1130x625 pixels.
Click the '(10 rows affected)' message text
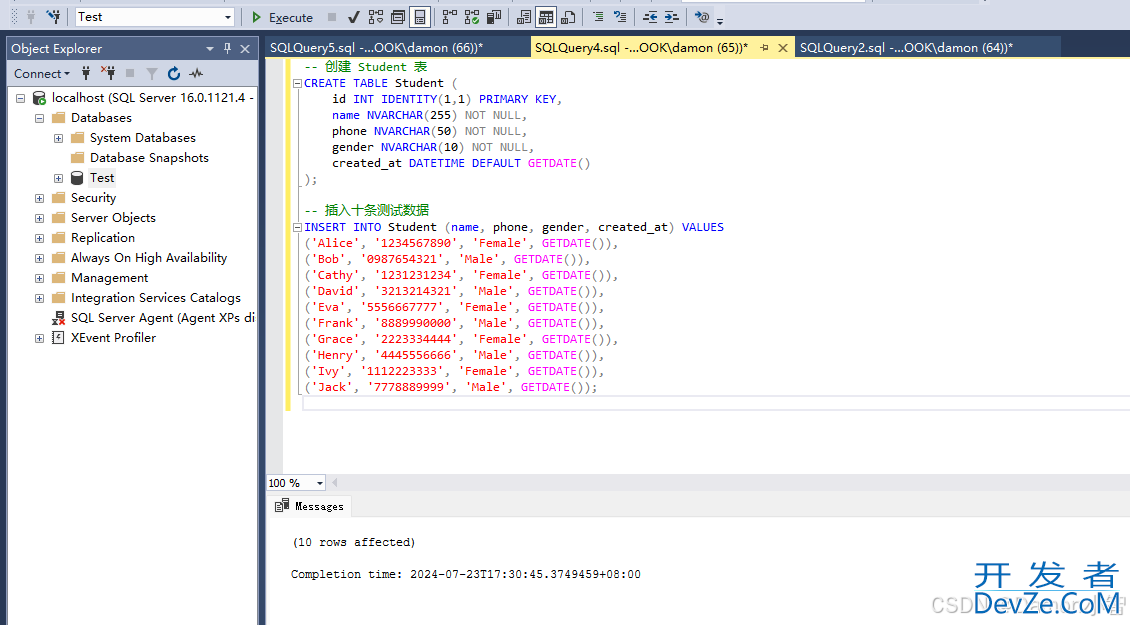(354, 542)
